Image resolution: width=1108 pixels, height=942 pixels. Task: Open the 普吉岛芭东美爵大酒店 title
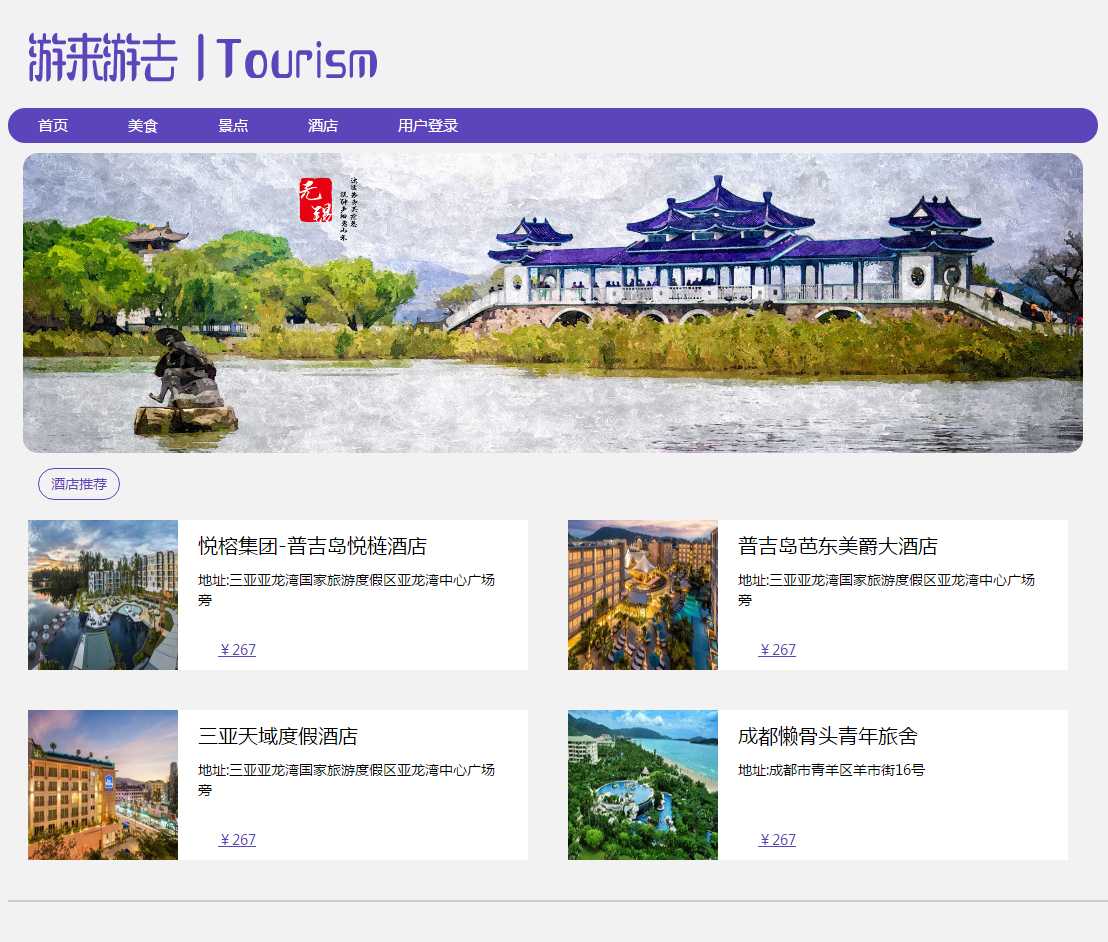pos(838,547)
